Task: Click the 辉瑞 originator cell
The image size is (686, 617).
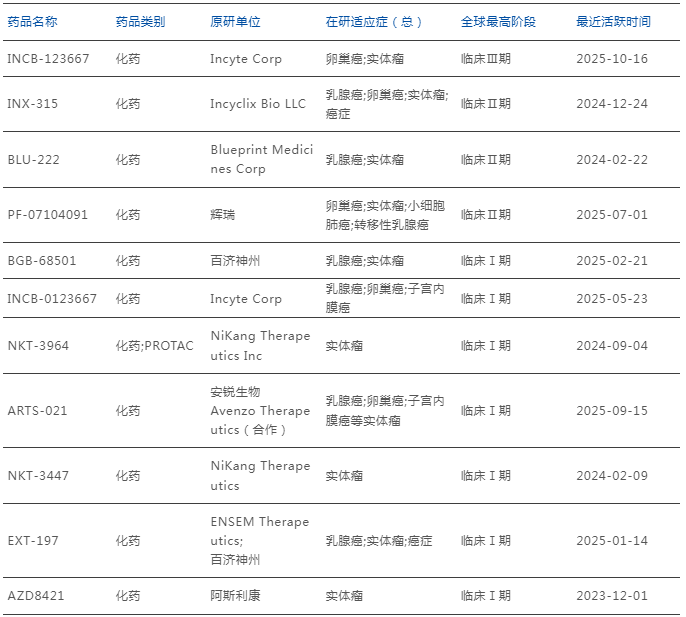Action: [223, 215]
